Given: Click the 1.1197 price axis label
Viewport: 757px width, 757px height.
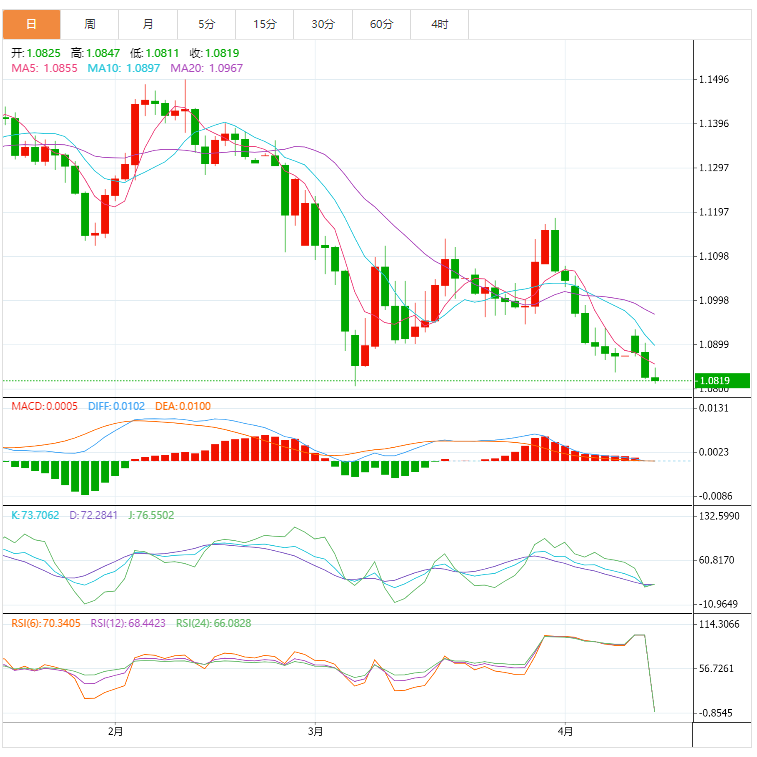Looking at the screenshot, I should (x=714, y=212).
